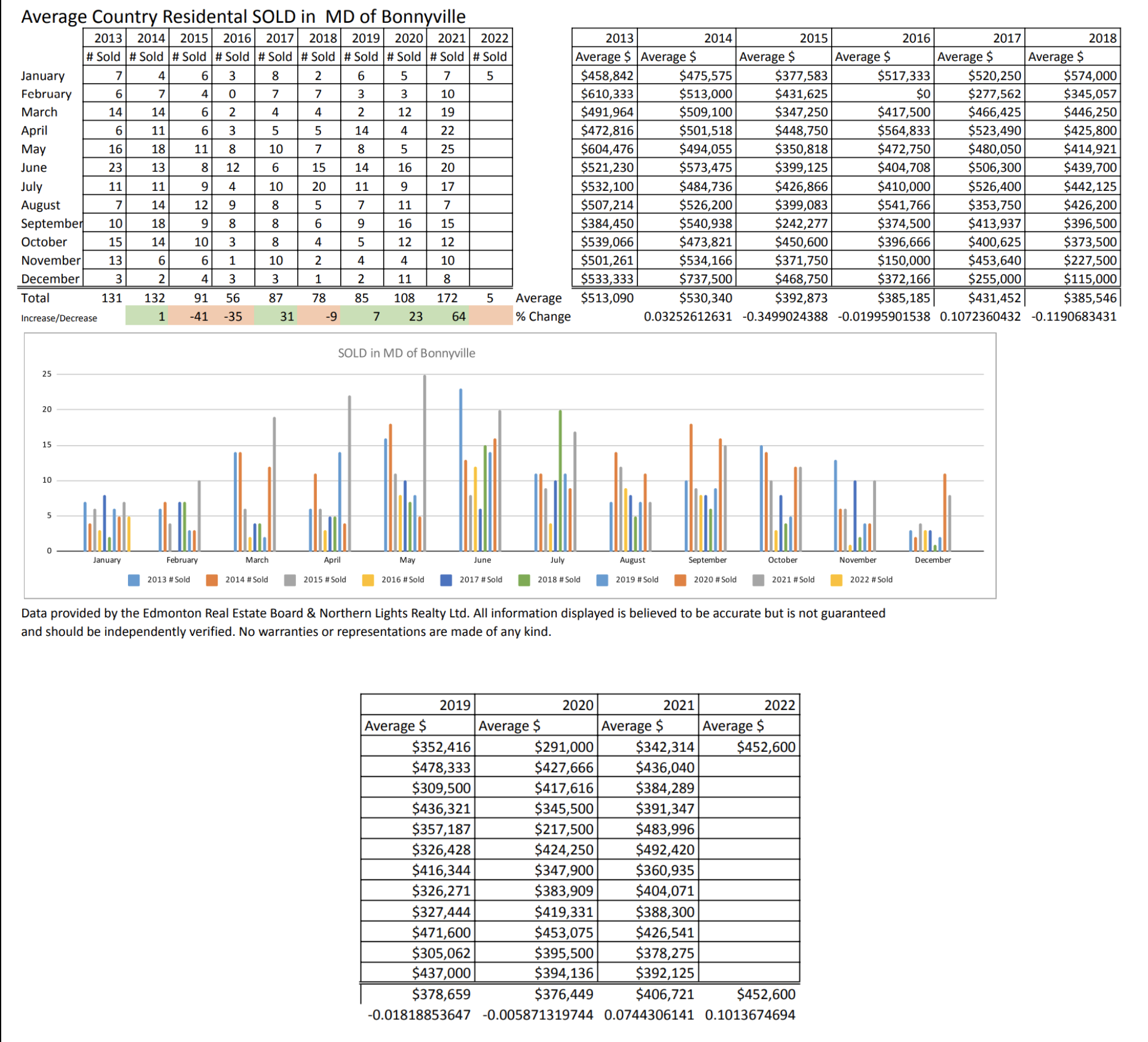Click the 25 value on the chart y-axis
Image resolution: width=1148 pixels, height=1042 pixels.
coord(47,374)
